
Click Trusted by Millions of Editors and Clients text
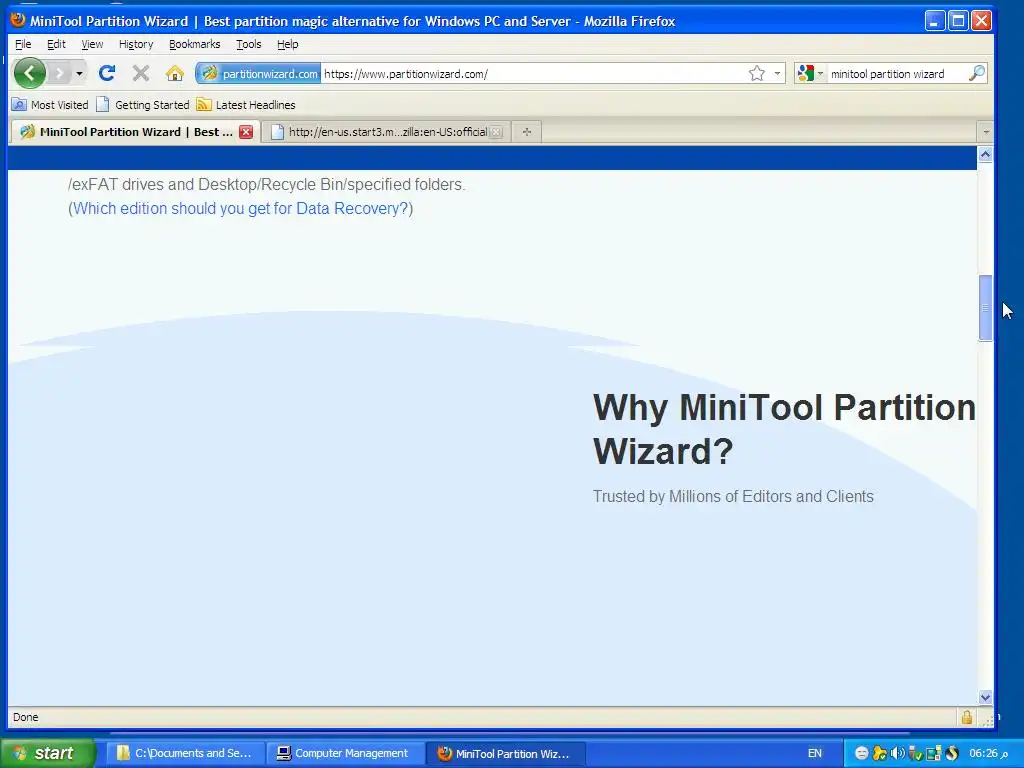coord(733,496)
